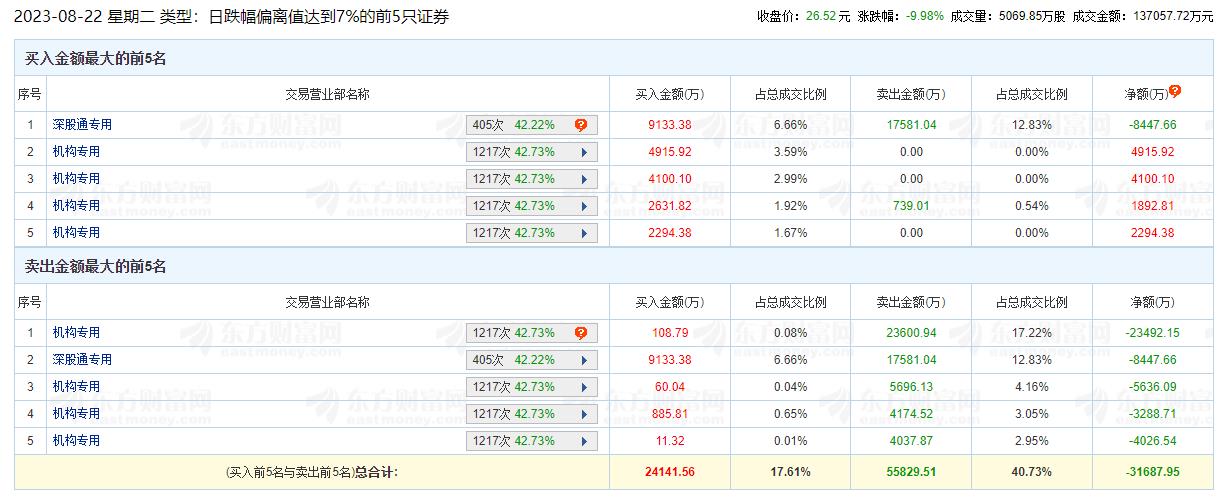Open 深股通专用 link in buy top 5

coord(83,125)
